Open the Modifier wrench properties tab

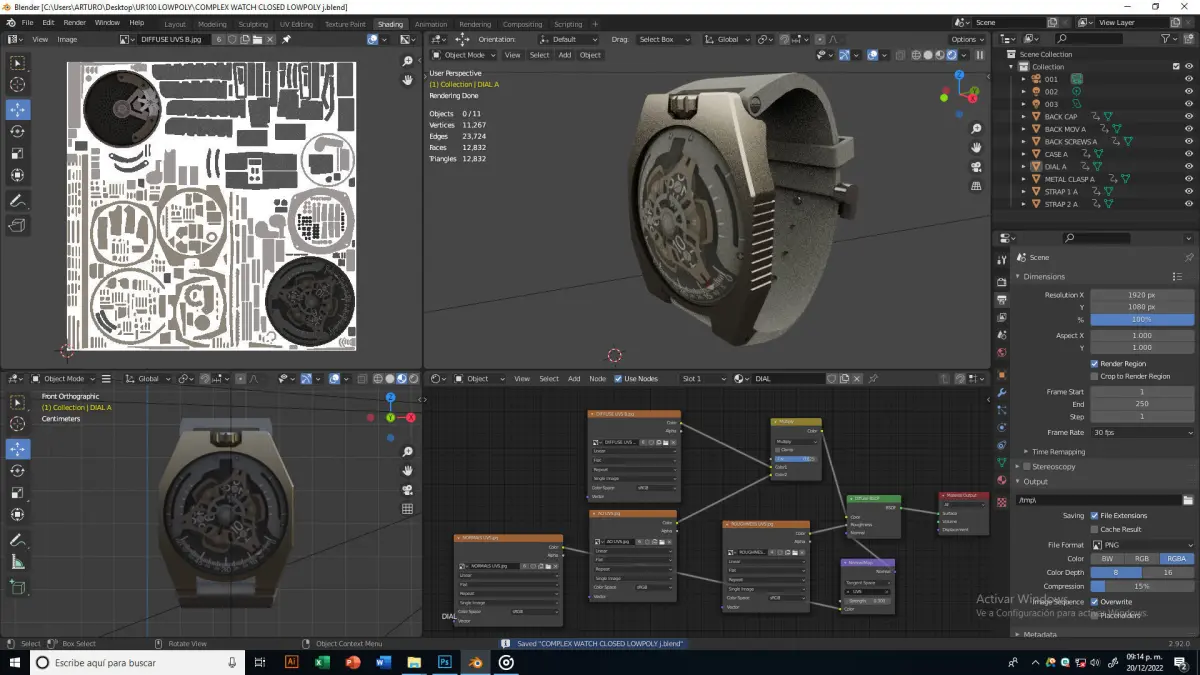pyautogui.click(x=1002, y=391)
